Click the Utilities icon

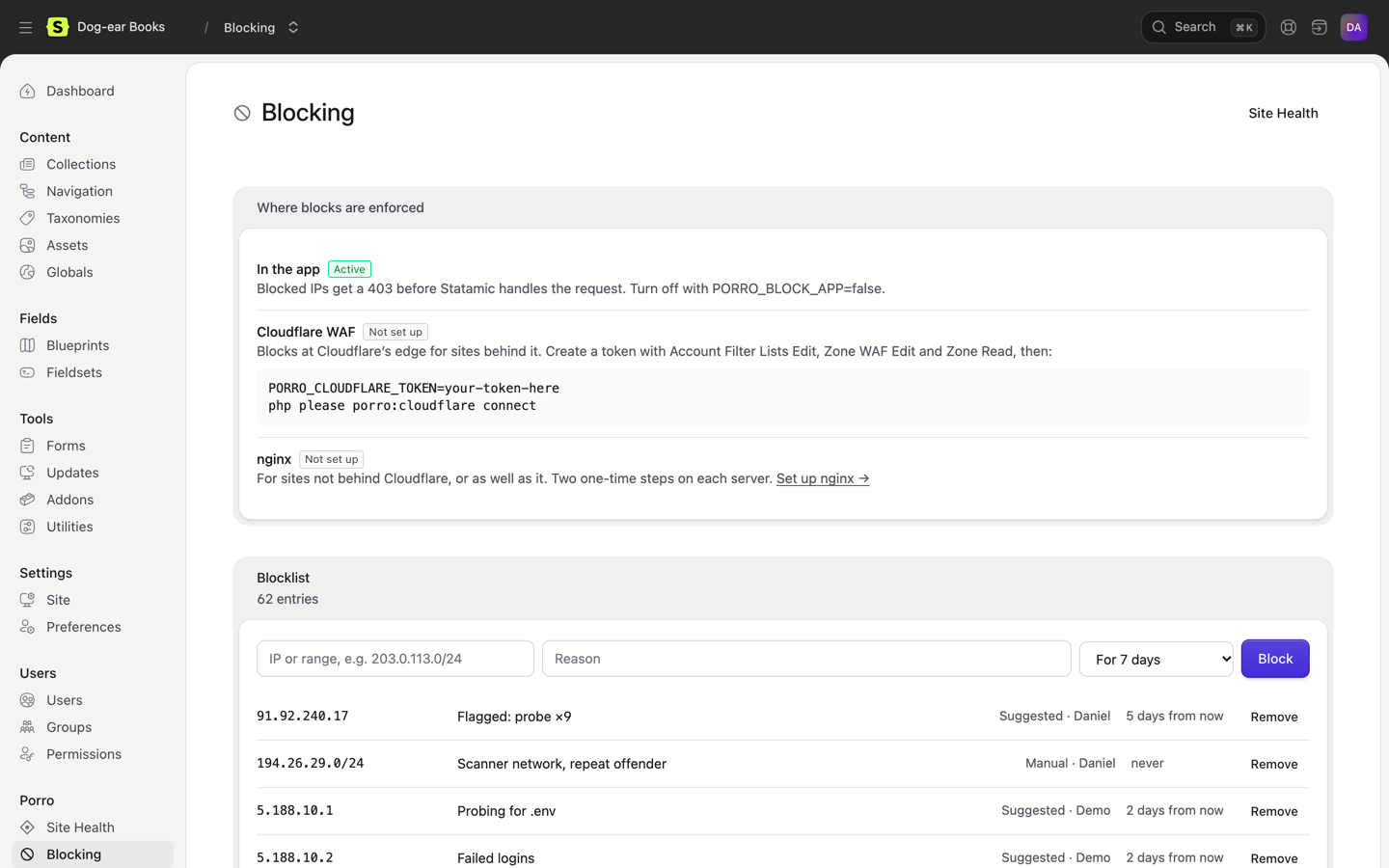point(27,528)
